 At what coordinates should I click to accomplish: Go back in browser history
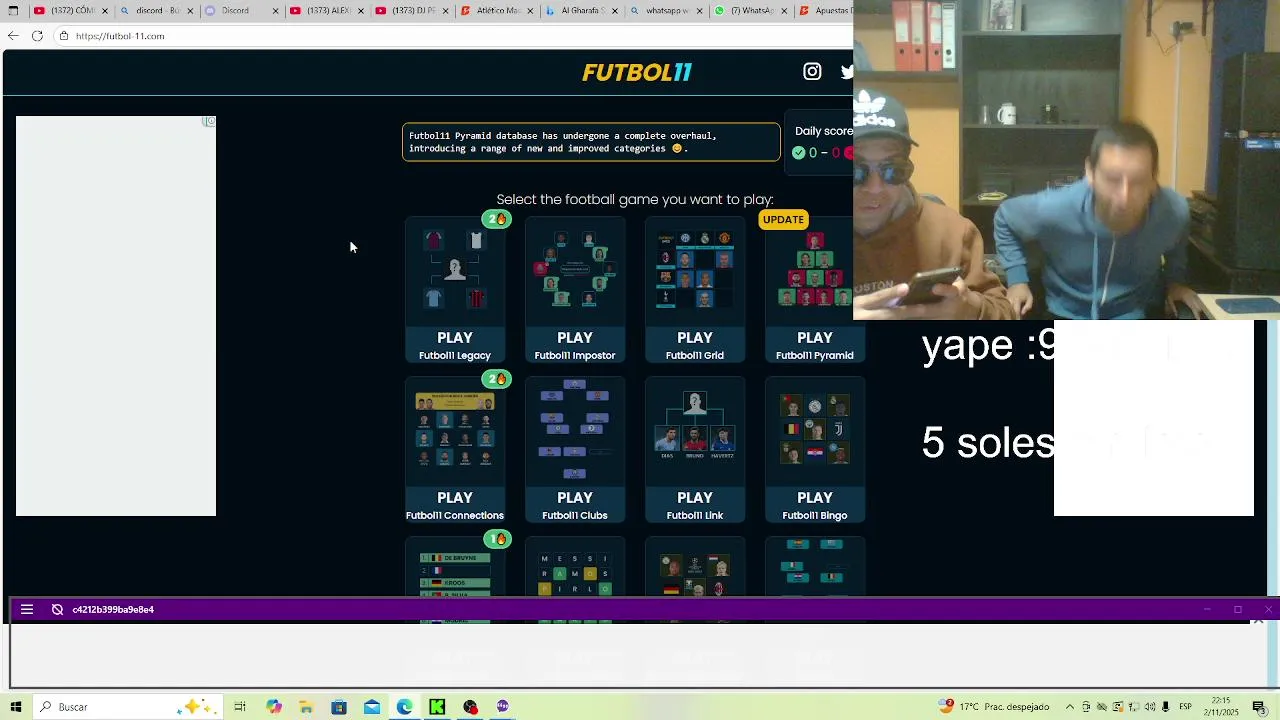[12, 36]
